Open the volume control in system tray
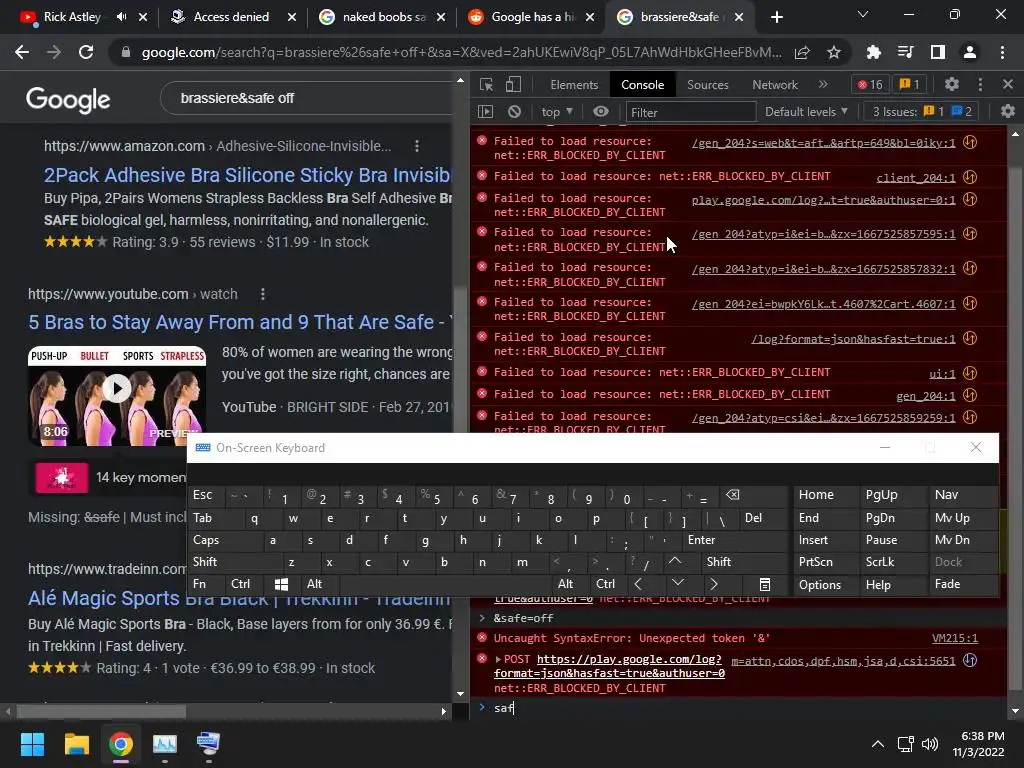Screen dimensions: 1024x768 coord(929,744)
